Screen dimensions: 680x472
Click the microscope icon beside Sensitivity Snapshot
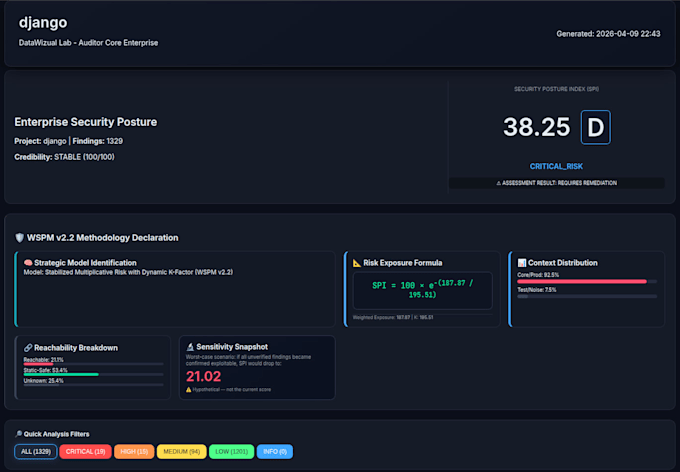190,347
